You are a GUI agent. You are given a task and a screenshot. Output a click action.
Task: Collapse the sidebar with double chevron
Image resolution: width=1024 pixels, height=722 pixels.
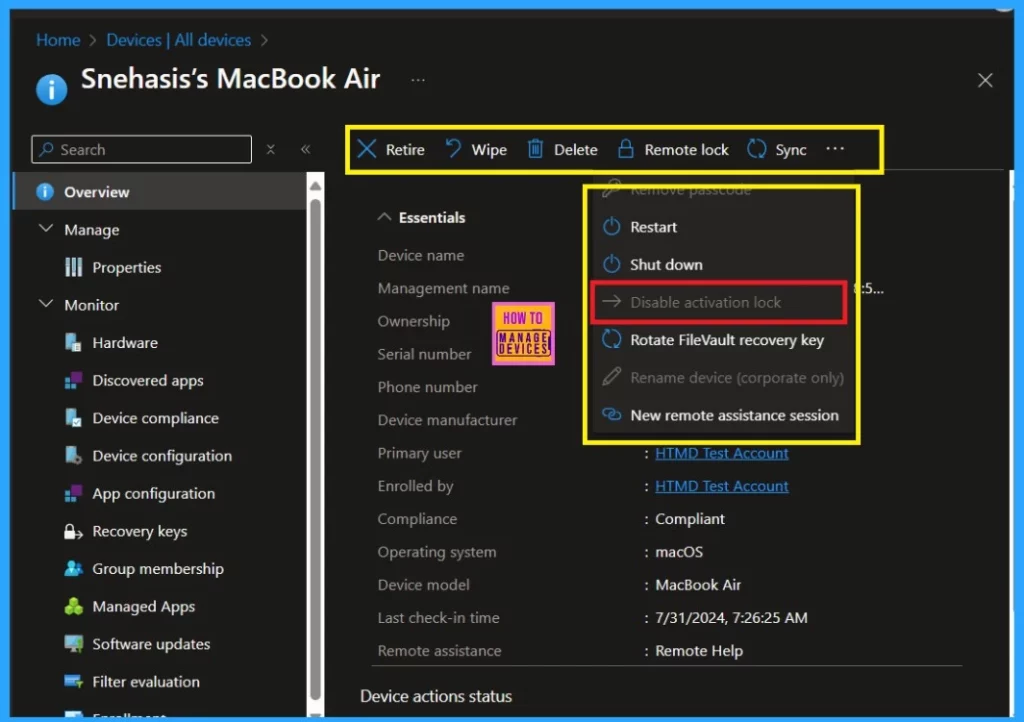coord(305,149)
